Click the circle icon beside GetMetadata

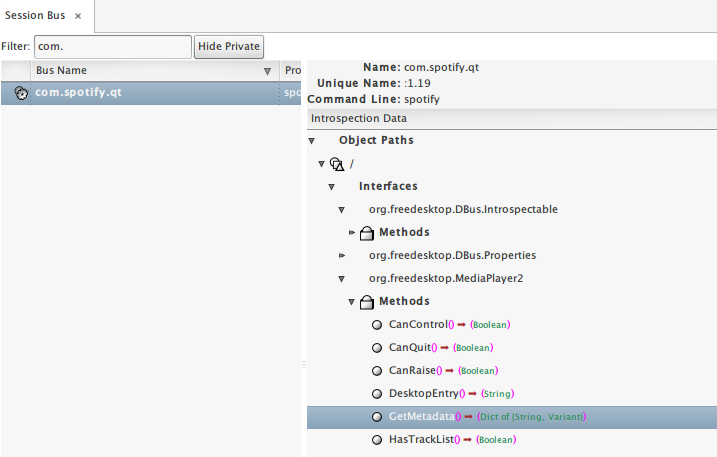[377, 417]
